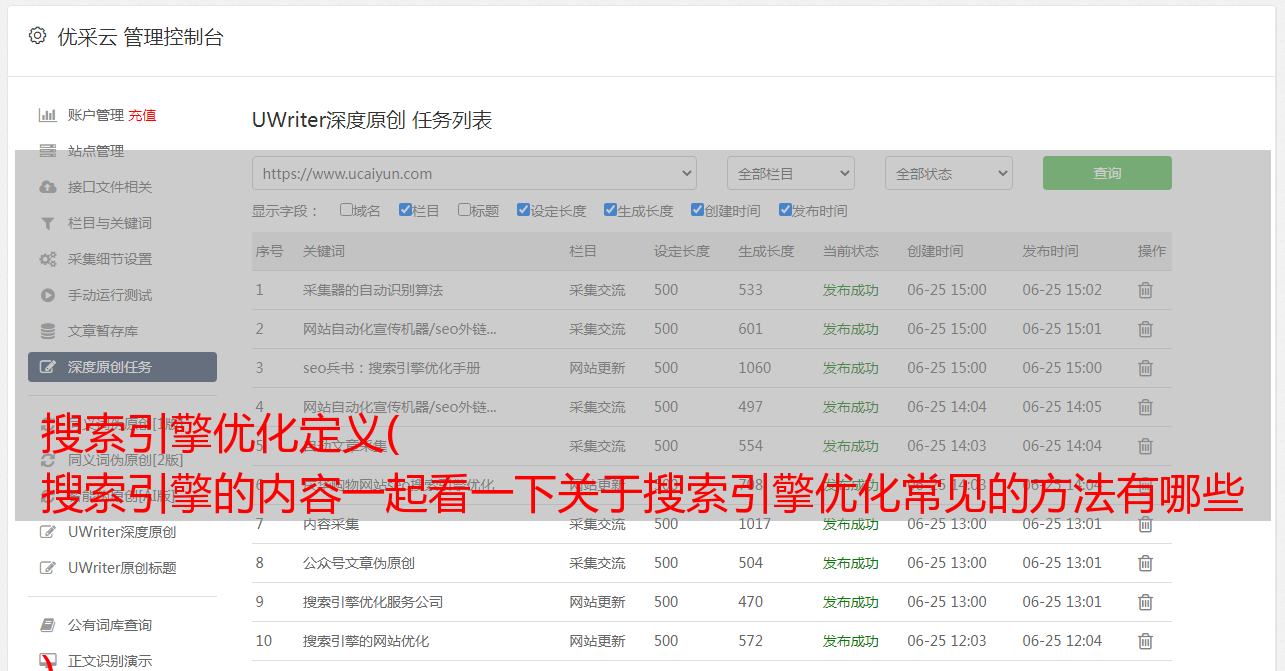Click the red 充值 link
The image size is (1285, 671).
point(142,115)
